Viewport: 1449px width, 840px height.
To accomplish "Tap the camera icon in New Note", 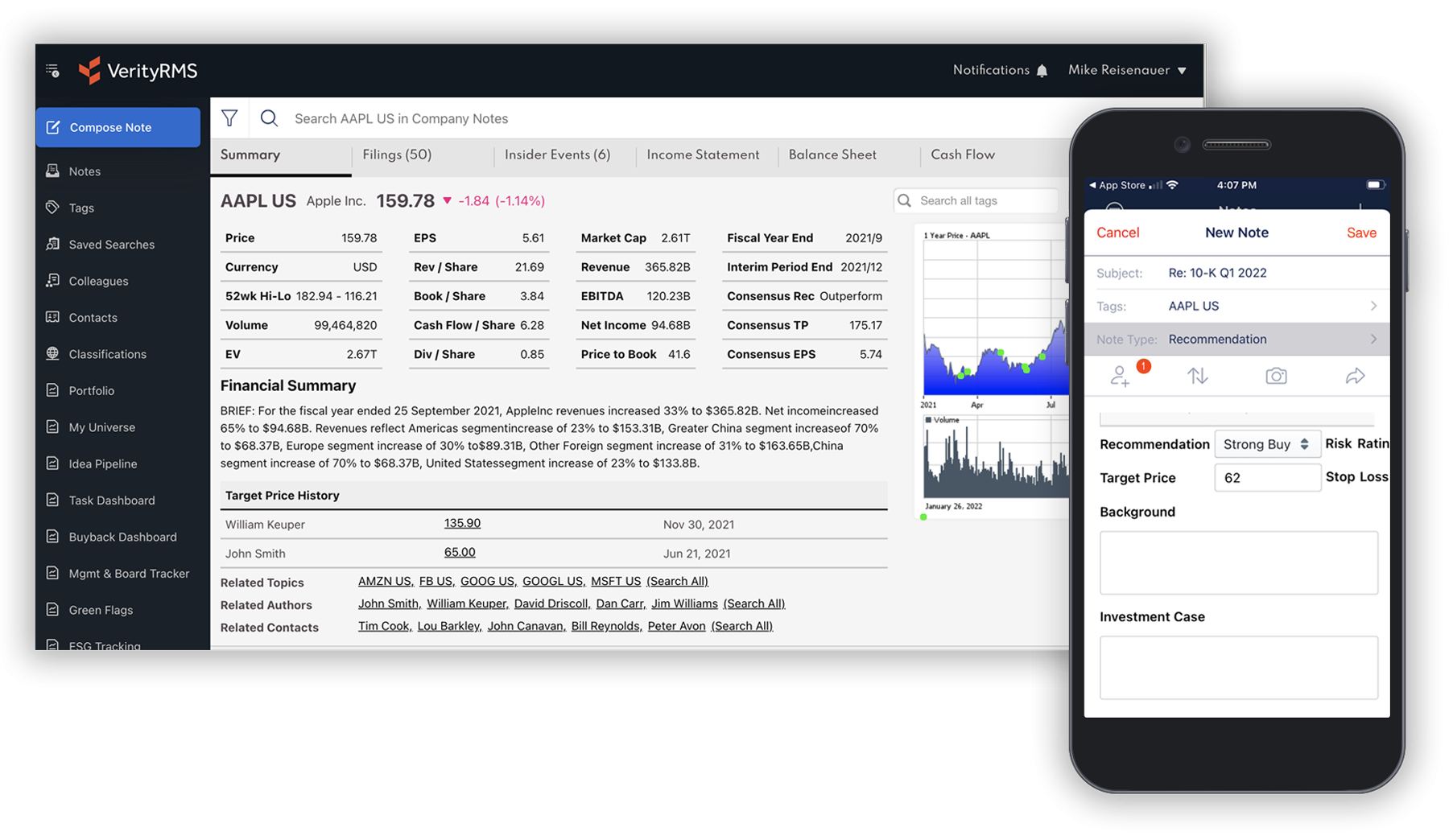I will coord(1276,375).
